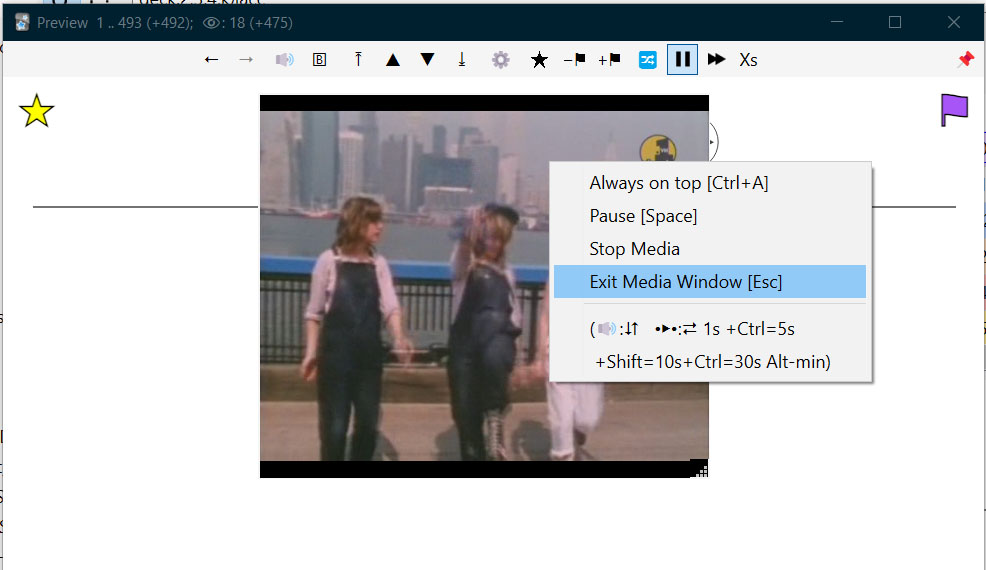
Task: Click the fast-forward double arrow button
Action: tap(716, 60)
